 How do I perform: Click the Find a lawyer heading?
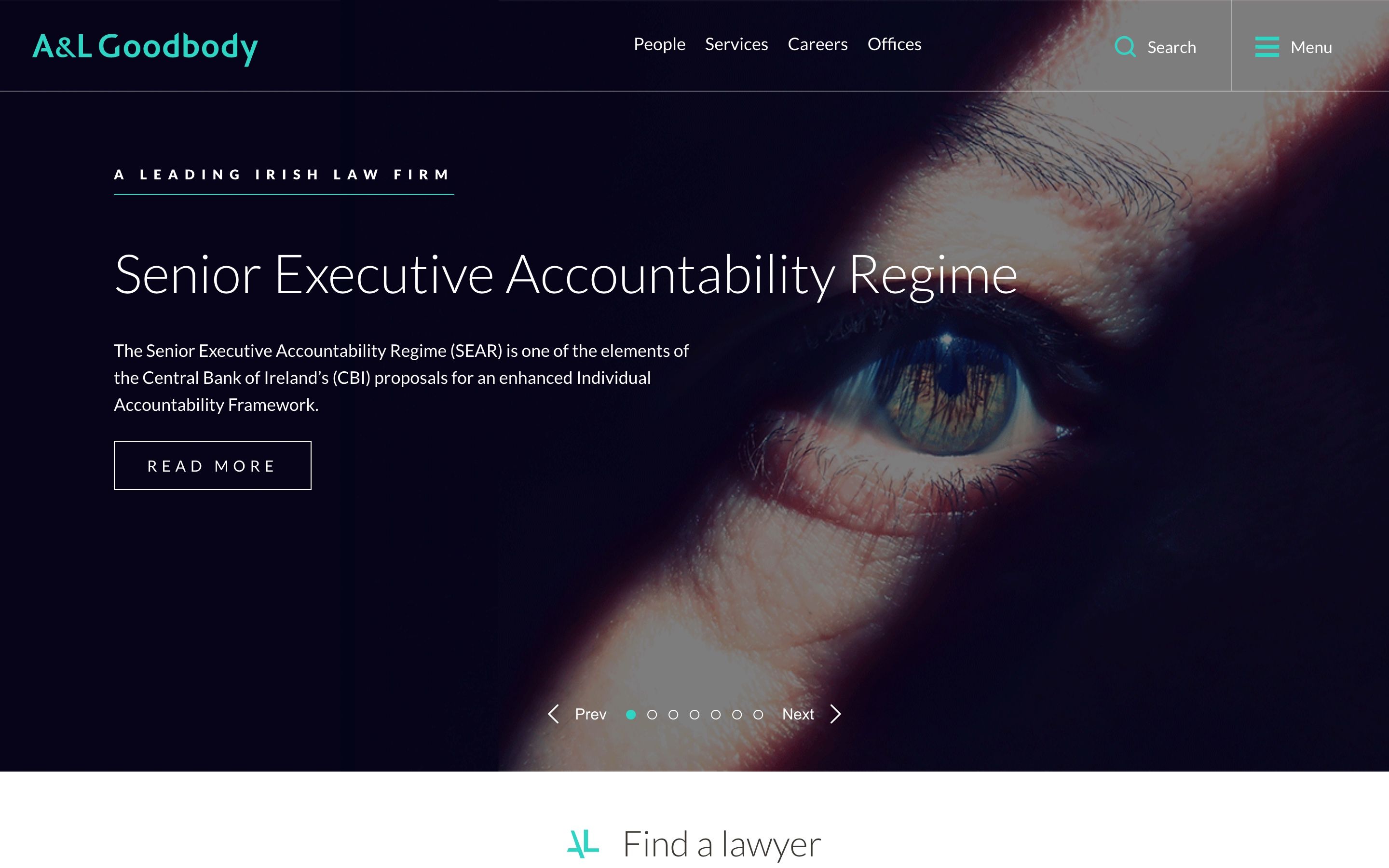[x=722, y=844]
